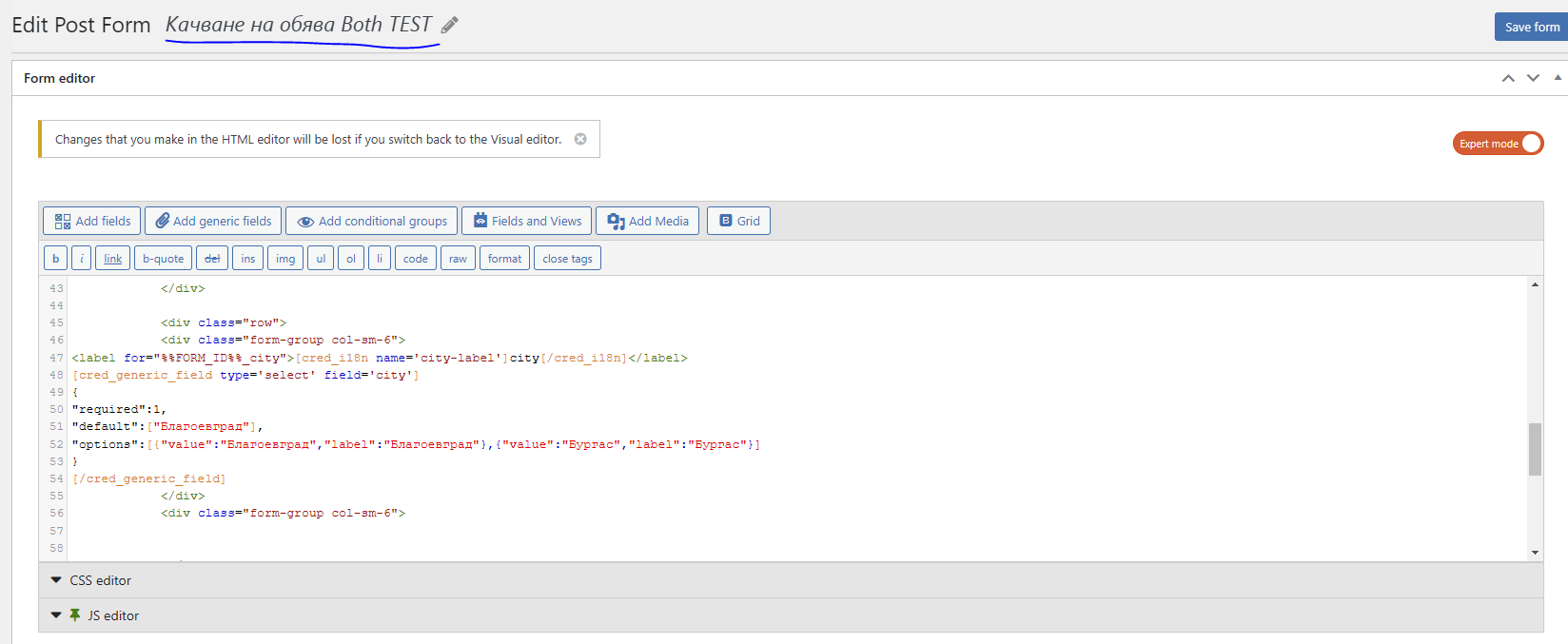1568x644 pixels.
Task: Click the Save form button
Action: 1532,27
